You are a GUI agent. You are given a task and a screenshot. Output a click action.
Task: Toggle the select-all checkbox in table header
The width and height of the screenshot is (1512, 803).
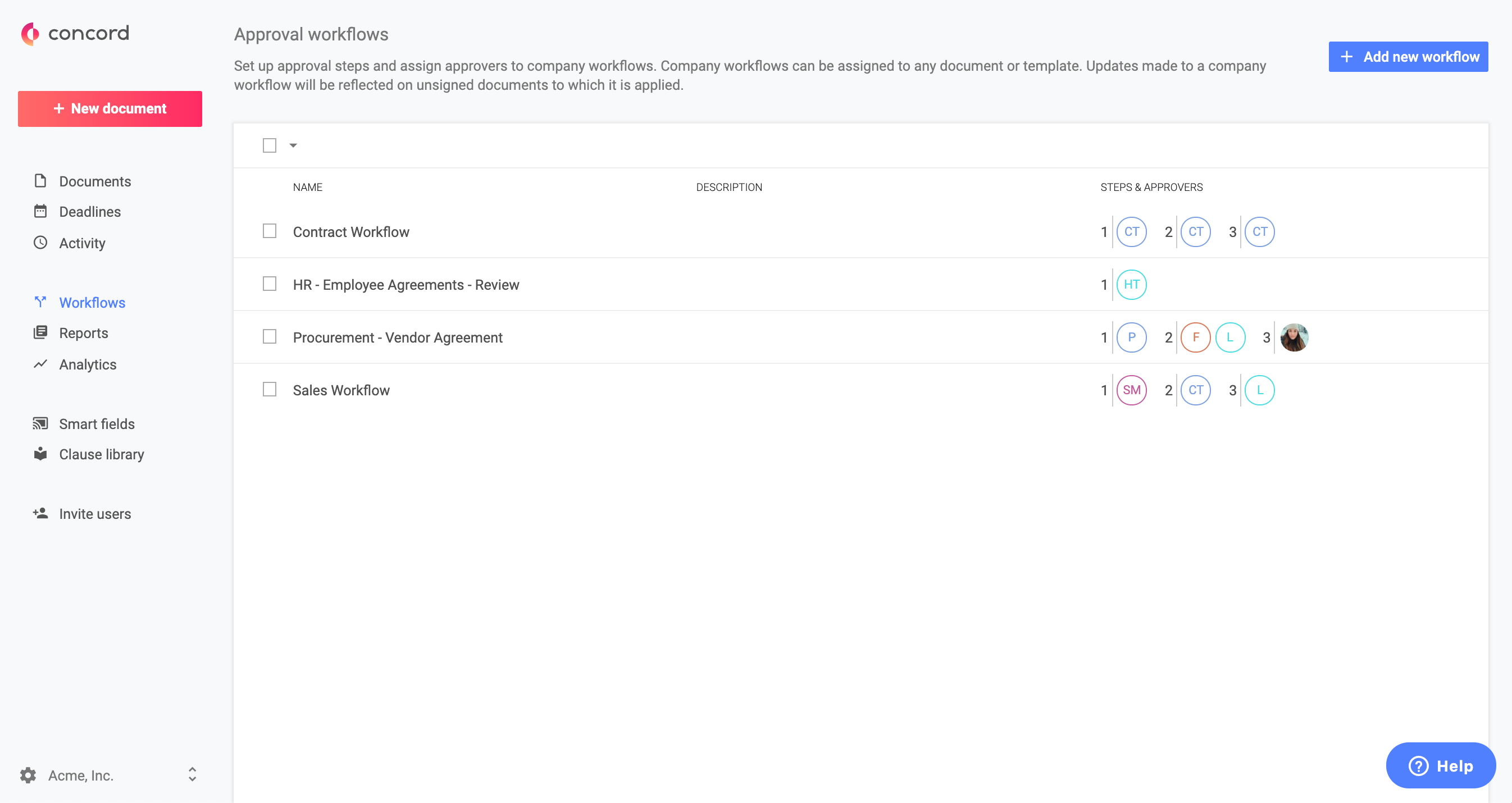[x=270, y=145]
